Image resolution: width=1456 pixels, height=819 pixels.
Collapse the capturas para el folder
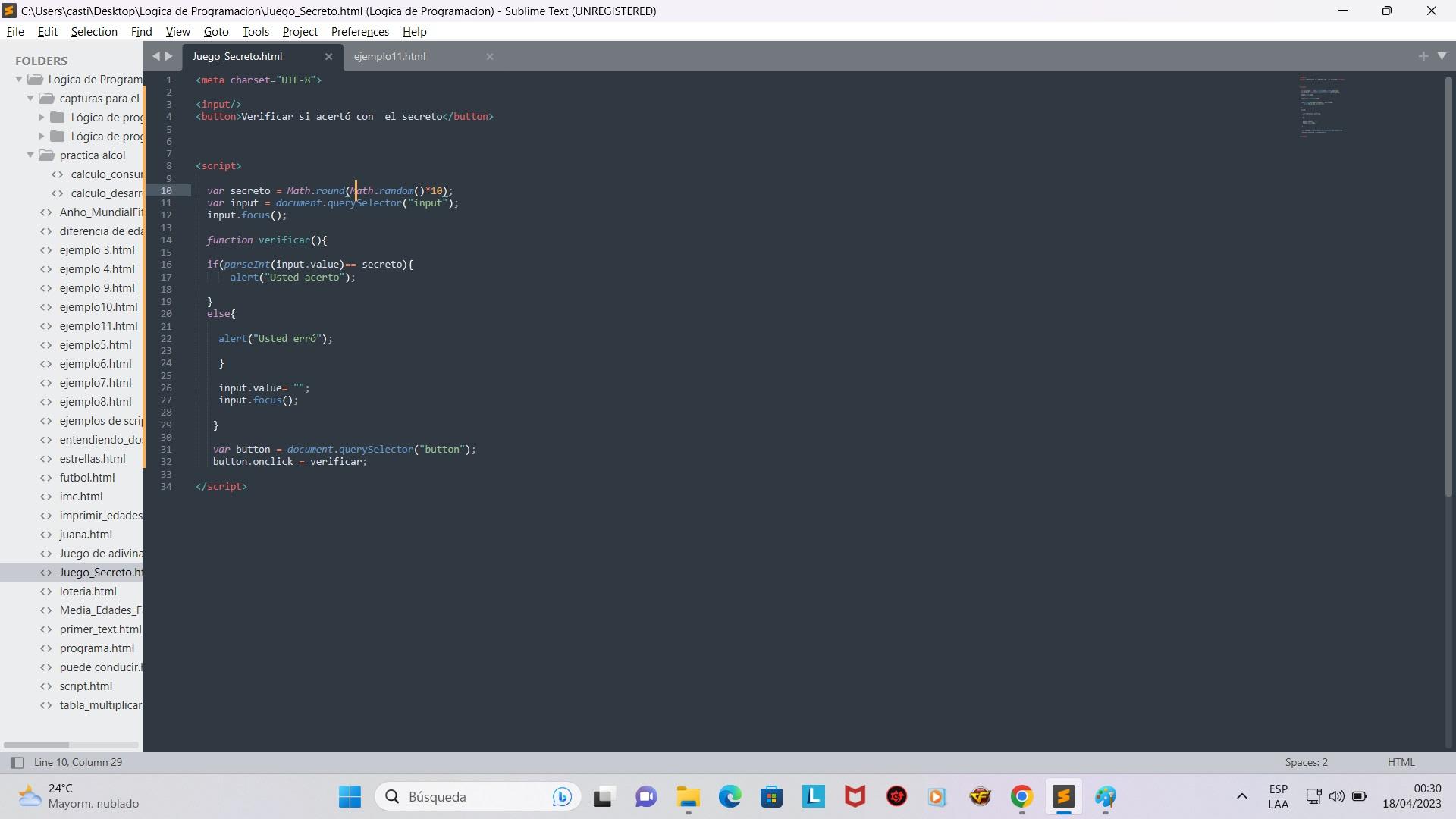[x=30, y=99]
